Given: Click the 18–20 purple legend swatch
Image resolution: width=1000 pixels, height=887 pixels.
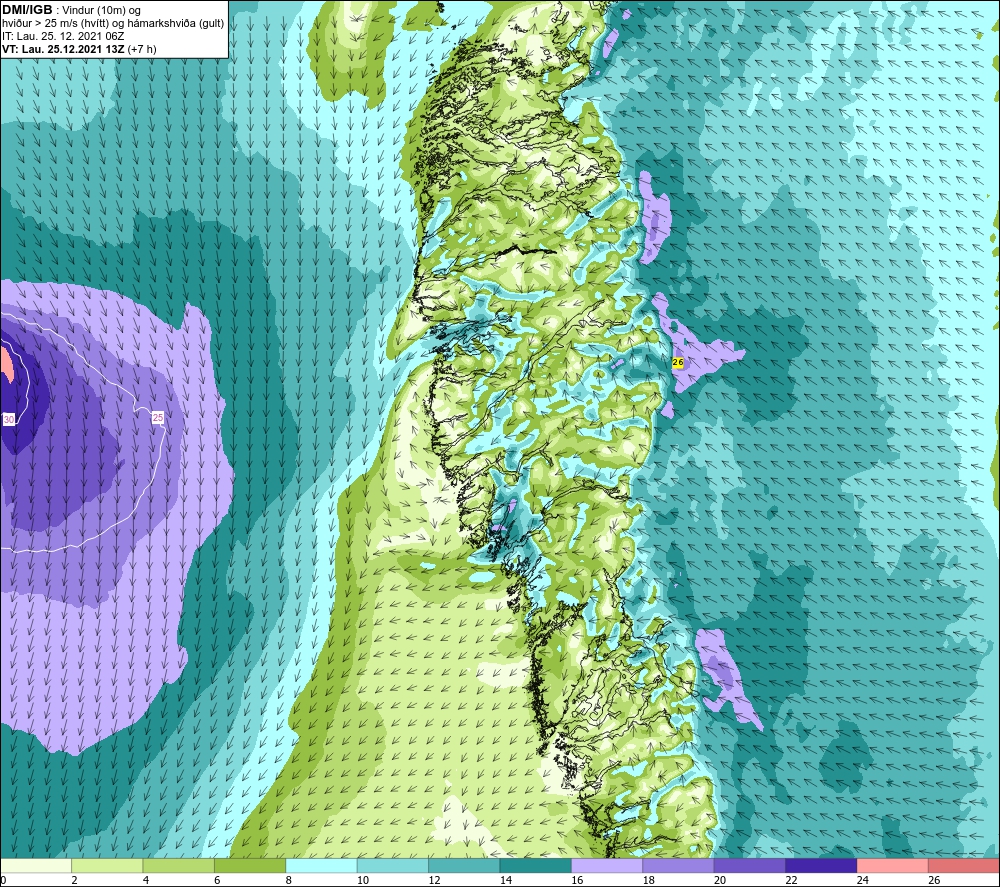Looking at the screenshot, I should (x=679, y=866).
